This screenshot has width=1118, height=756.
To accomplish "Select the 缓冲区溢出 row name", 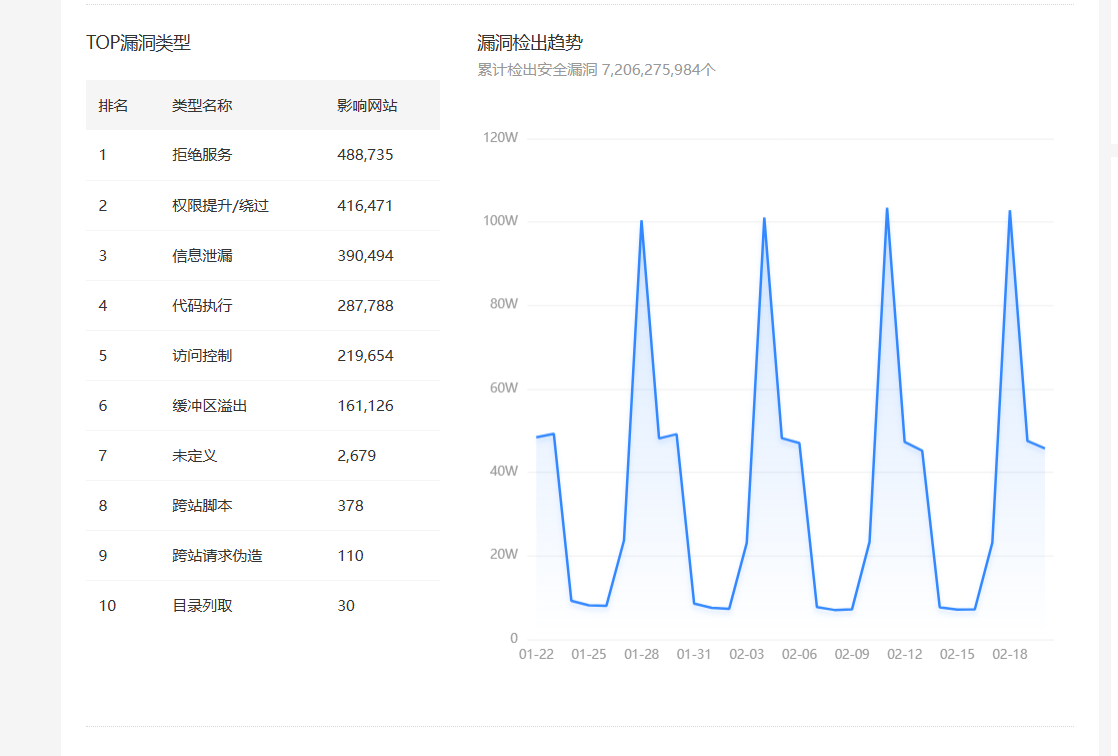I will pos(210,406).
